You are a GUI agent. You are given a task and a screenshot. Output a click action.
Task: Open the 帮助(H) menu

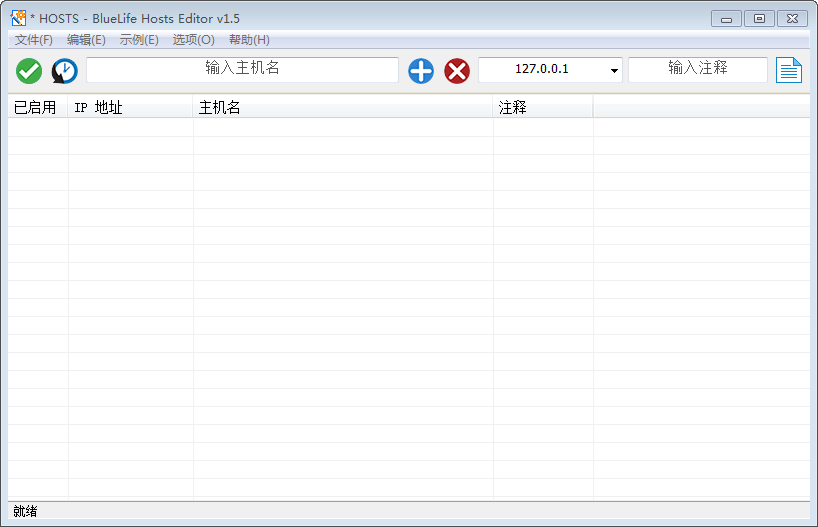point(249,40)
